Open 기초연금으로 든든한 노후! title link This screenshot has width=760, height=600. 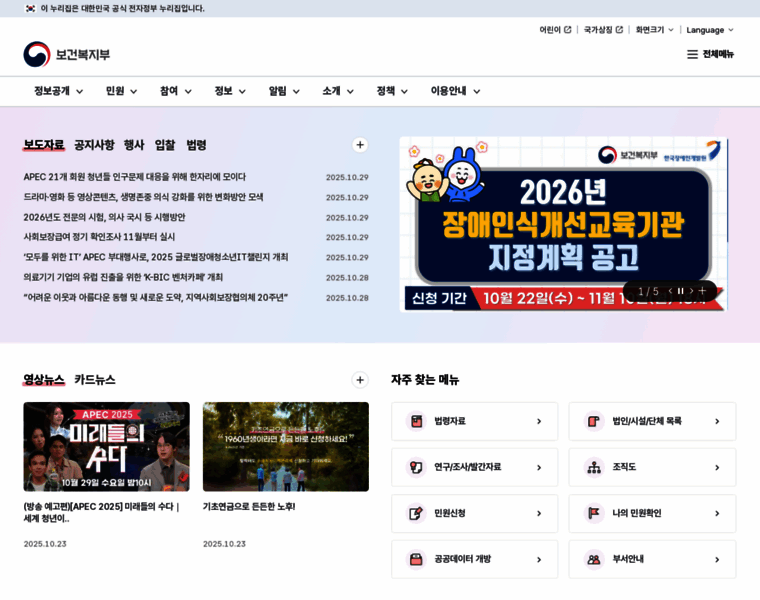[x=249, y=506]
